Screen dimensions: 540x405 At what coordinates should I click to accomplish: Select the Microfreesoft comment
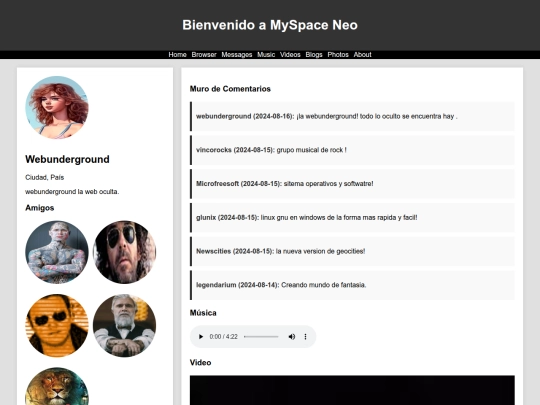click(x=352, y=184)
